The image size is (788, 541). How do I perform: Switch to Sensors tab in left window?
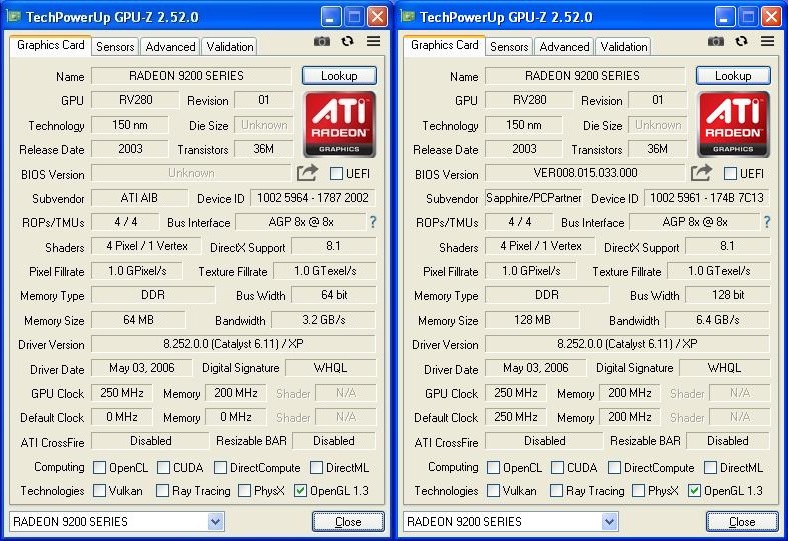(115, 47)
